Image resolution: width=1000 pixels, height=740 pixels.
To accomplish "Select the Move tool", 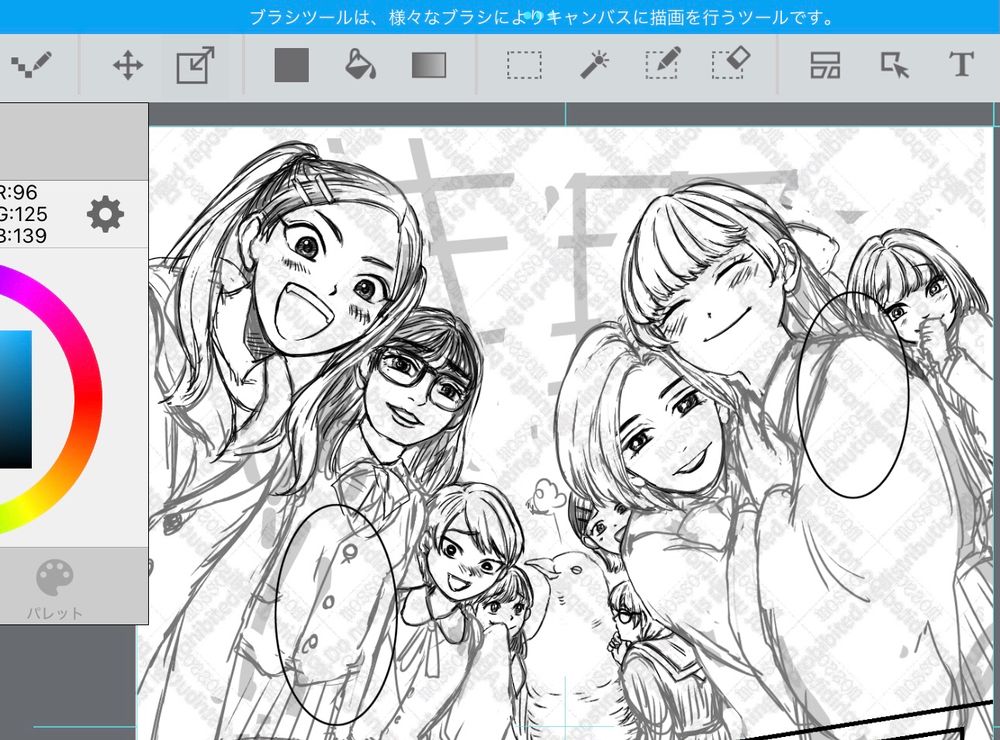I will pos(128,65).
